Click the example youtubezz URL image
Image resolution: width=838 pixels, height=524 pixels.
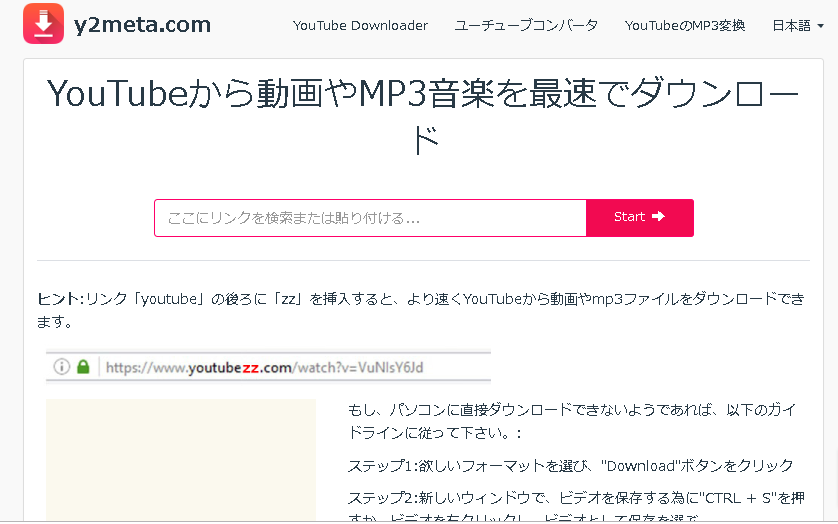click(268, 367)
